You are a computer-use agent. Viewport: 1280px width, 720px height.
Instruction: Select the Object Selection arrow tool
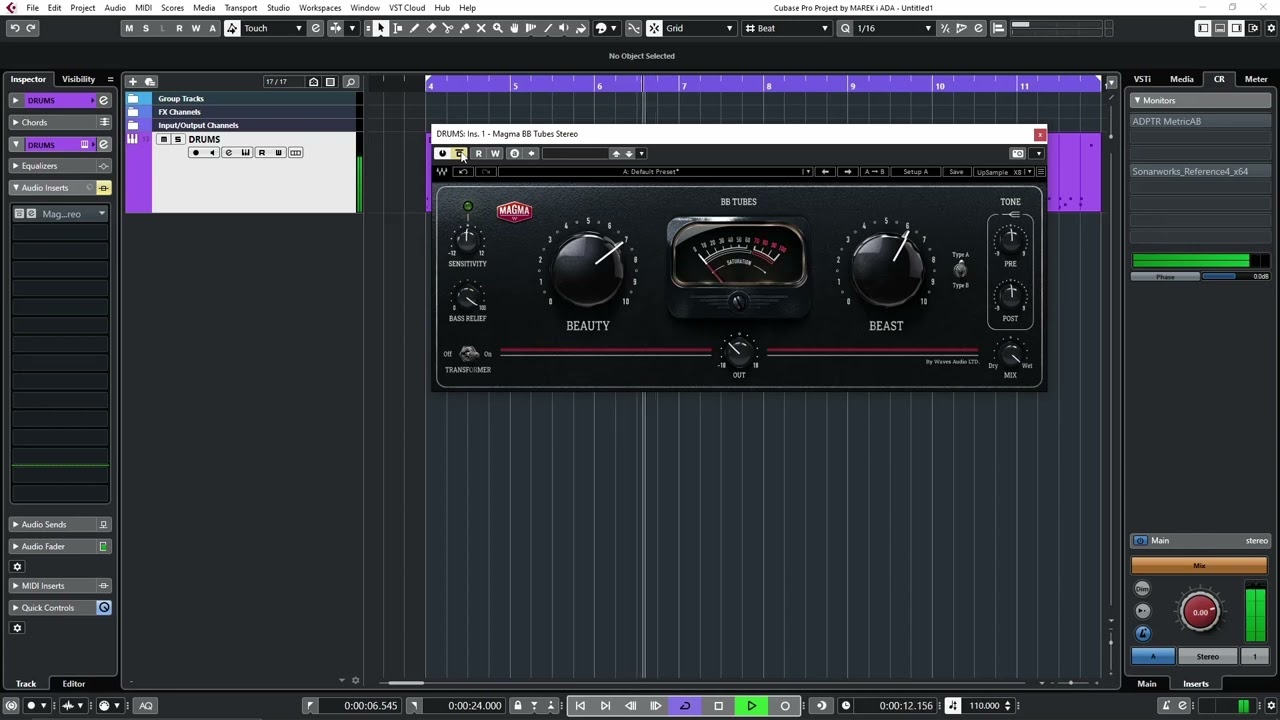pos(381,28)
